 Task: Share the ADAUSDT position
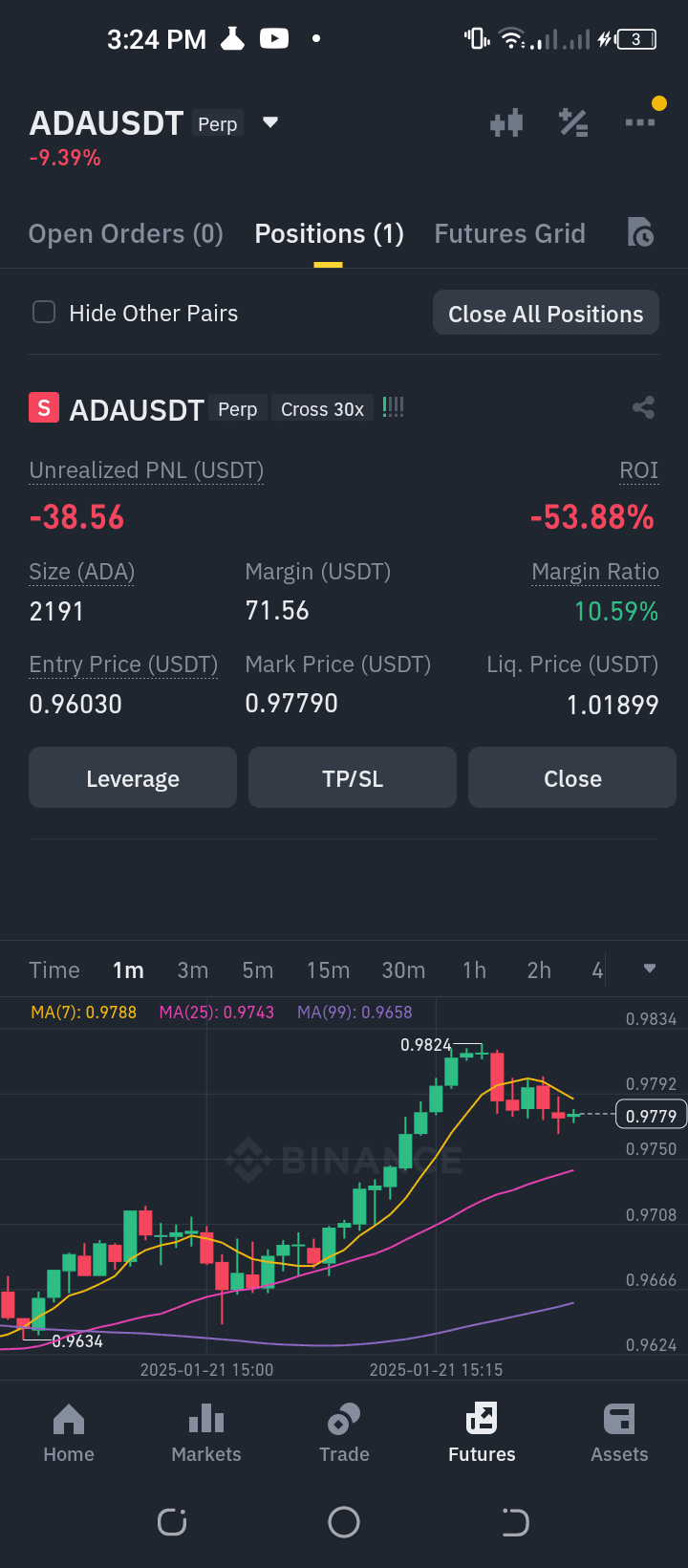pyautogui.click(x=643, y=408)
